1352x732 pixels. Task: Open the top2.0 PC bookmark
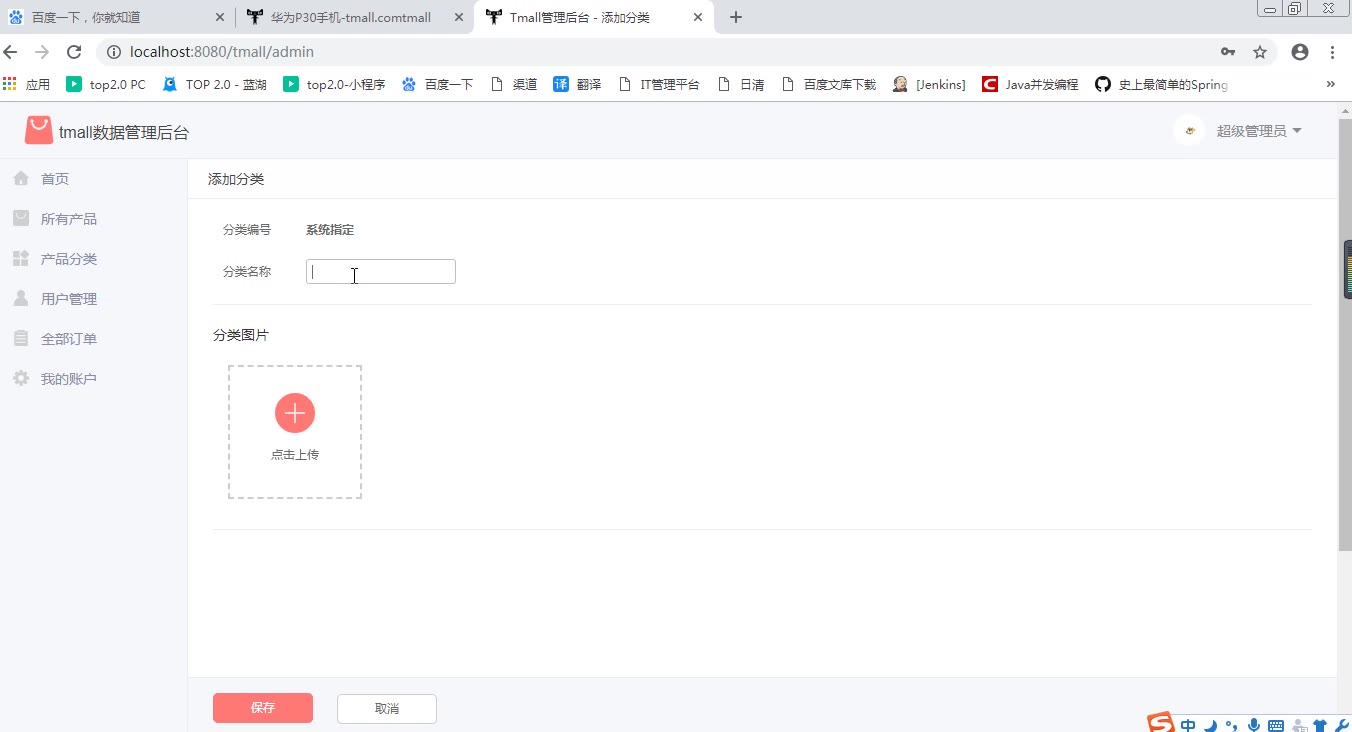[106, 84]
